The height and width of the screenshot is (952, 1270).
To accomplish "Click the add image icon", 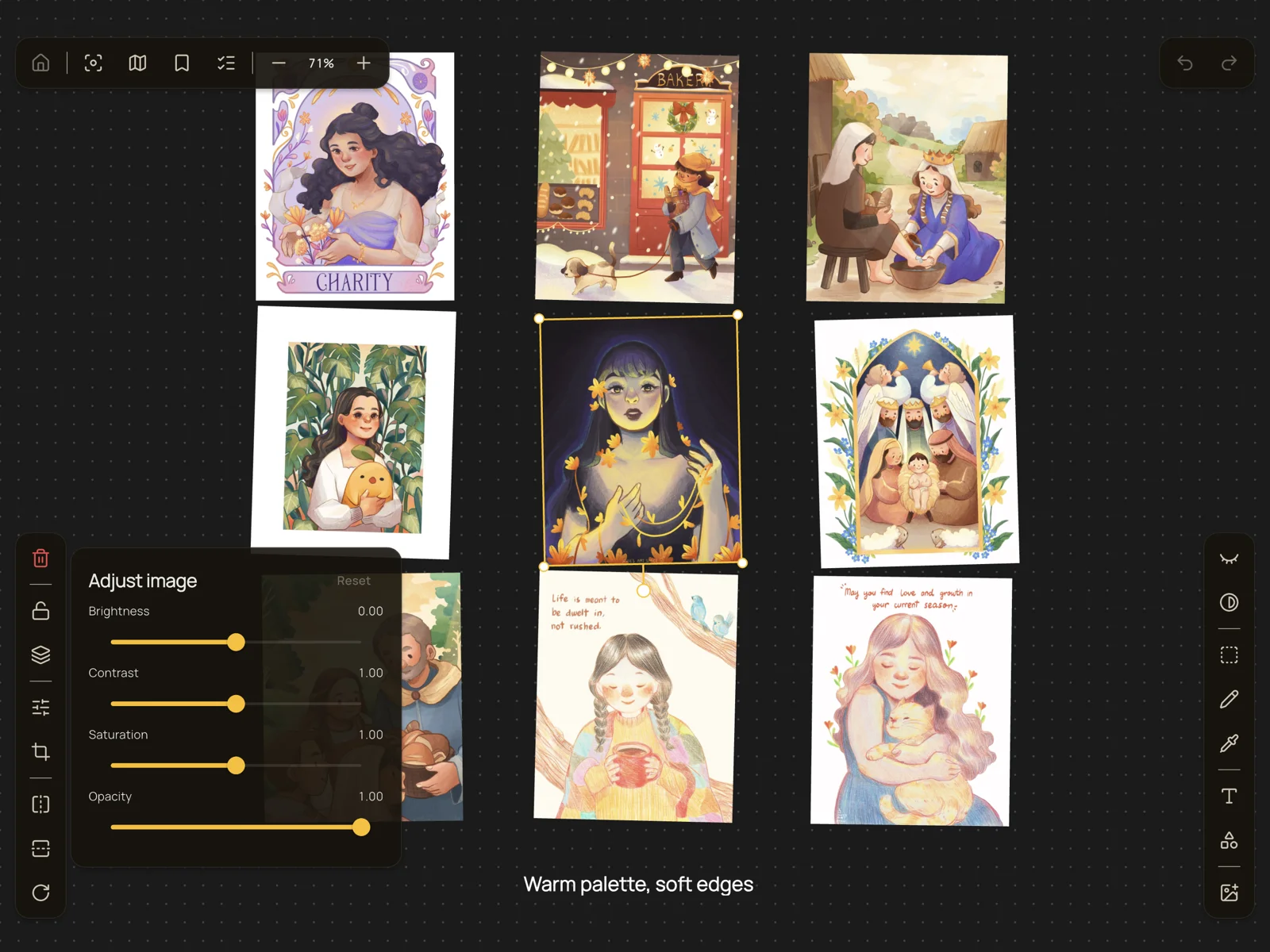I will click(1229, 892).
